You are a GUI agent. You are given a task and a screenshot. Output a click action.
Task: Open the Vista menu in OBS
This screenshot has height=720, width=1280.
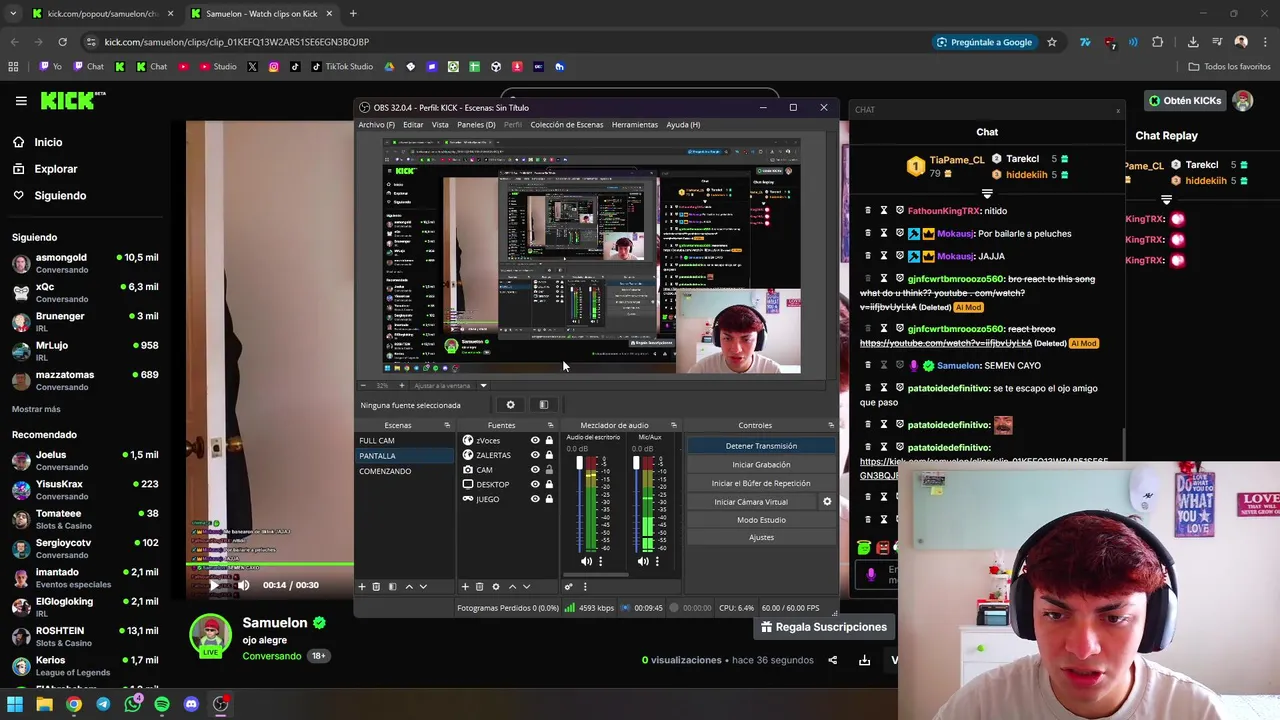(440, 125)
